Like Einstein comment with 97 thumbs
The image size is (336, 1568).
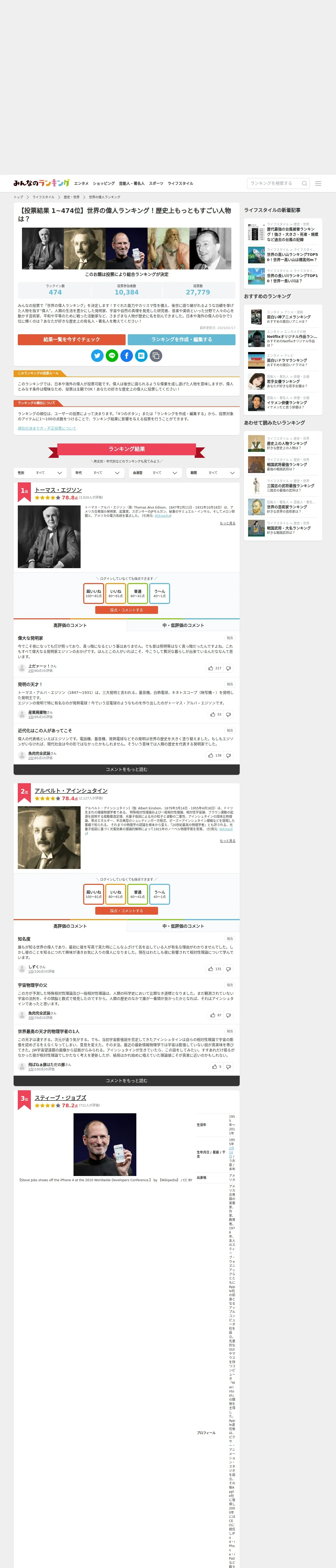(x=216, y=1015)
